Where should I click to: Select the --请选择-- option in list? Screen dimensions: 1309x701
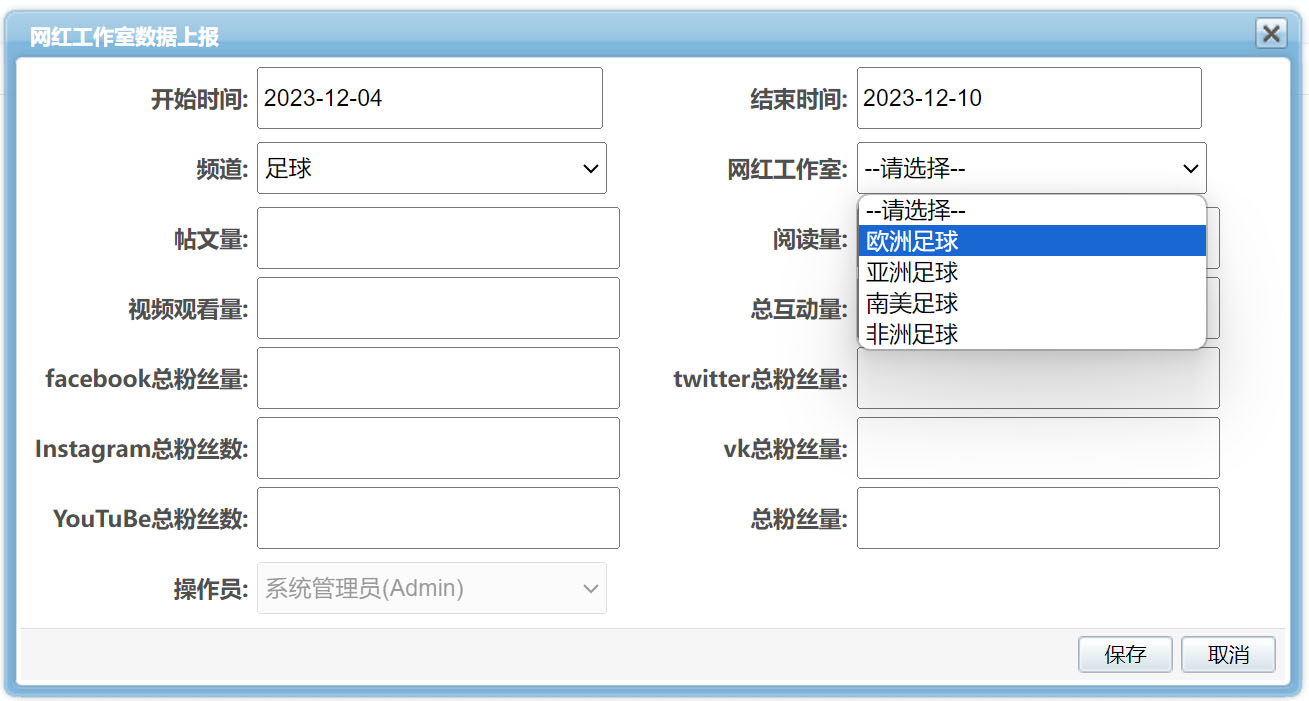click(x=1031, y=211)
